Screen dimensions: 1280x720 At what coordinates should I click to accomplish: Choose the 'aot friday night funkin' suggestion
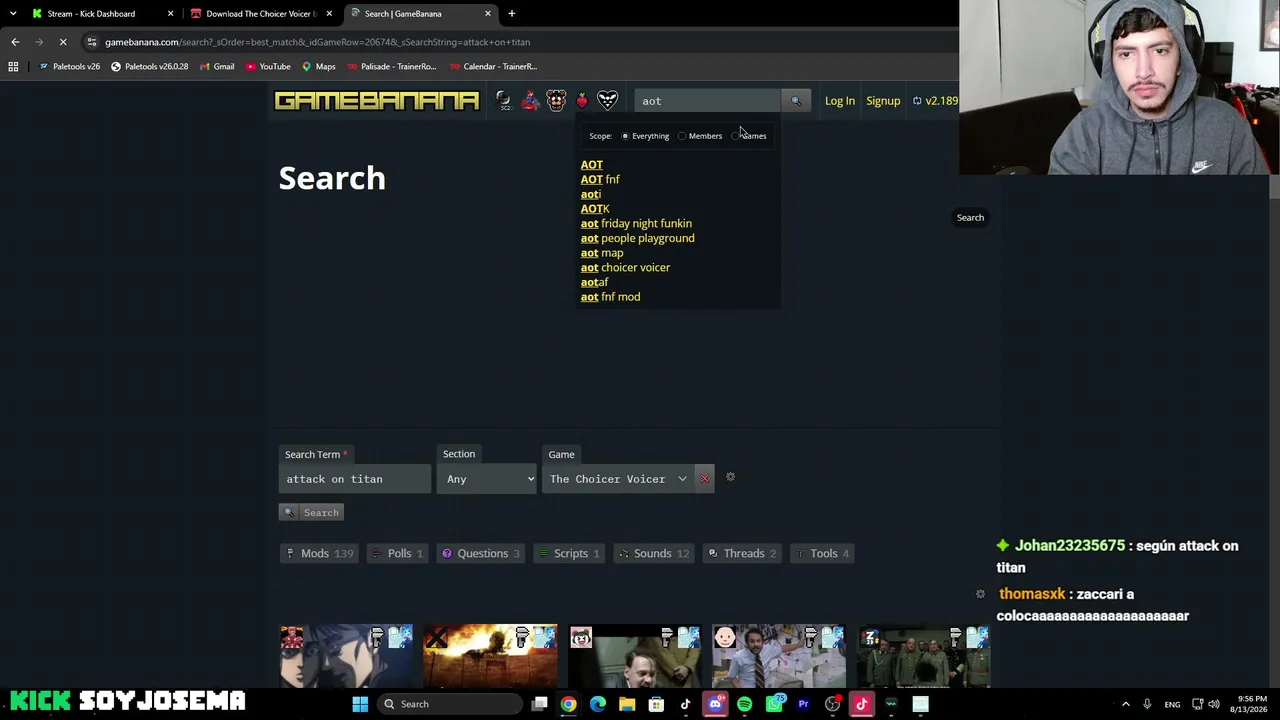pyautogui.click(x=636, y=223)
